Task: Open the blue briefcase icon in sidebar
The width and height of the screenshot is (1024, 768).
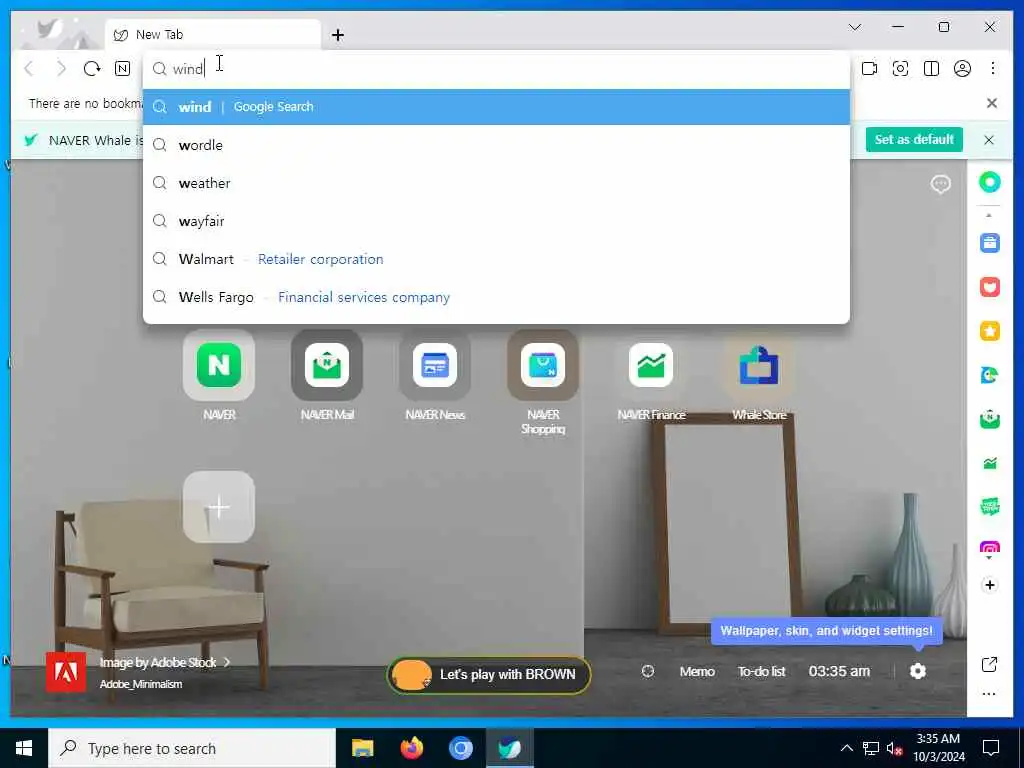Action: coord(990,243)
